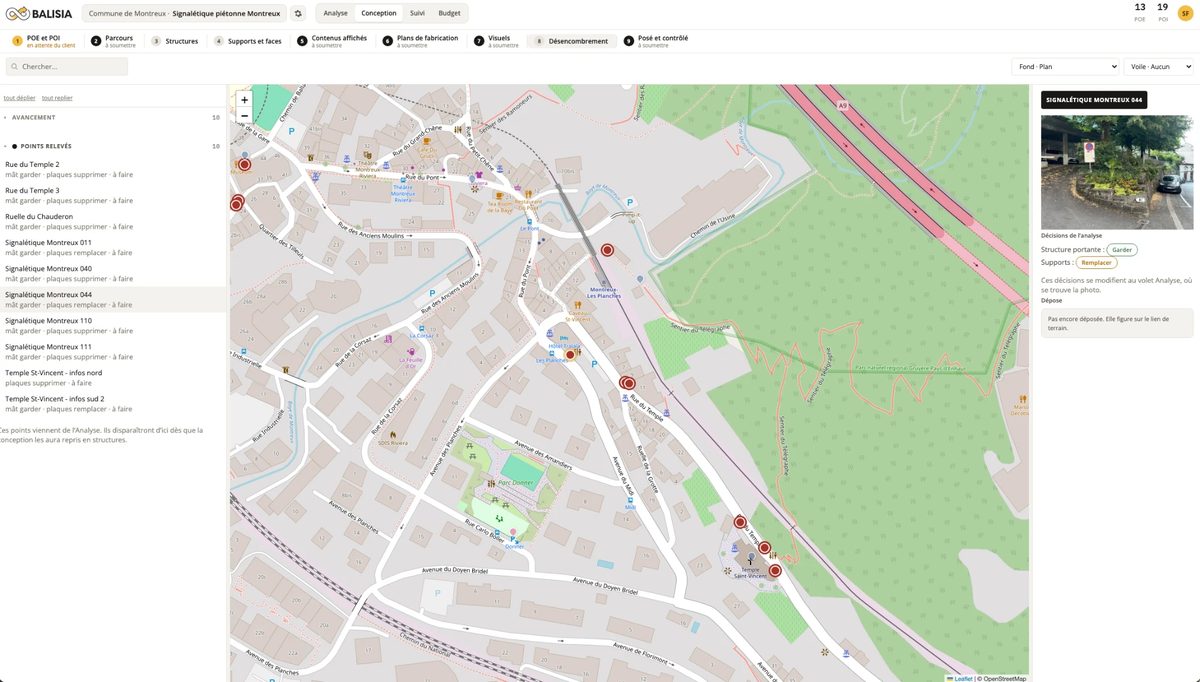
Task: Switch to the Budget tab
Action: coord(450,13)
